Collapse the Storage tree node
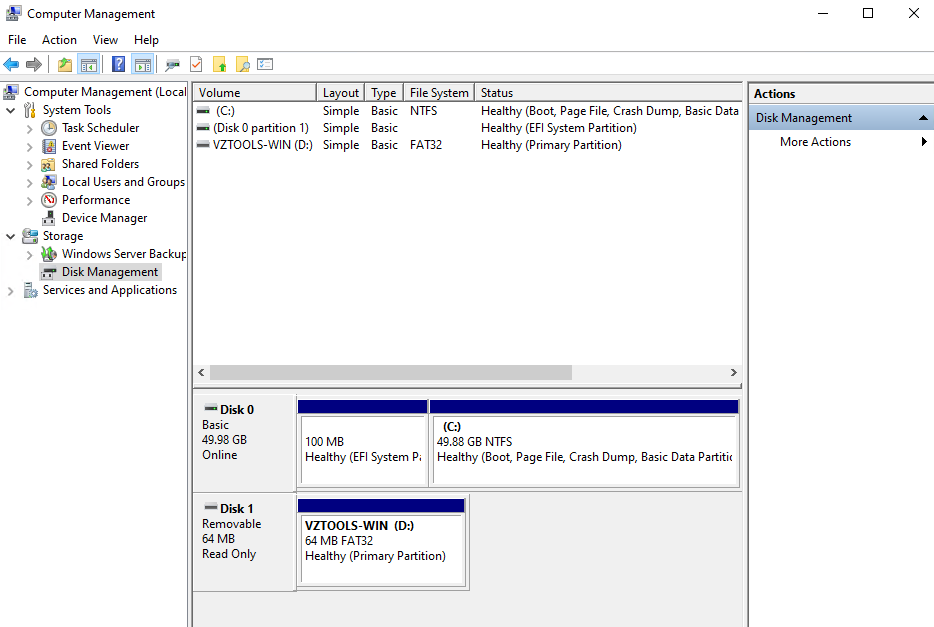This screenshot has height=627, width=934. click(x=11, y=236)
